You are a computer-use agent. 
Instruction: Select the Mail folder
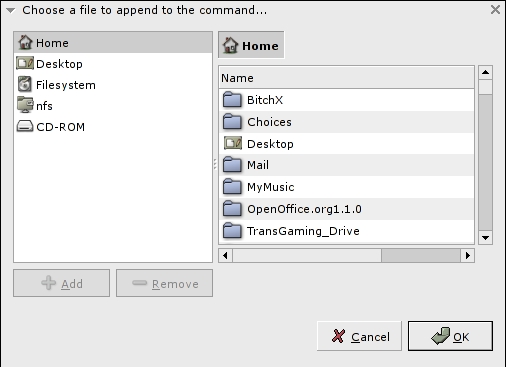tap(346, 165)
